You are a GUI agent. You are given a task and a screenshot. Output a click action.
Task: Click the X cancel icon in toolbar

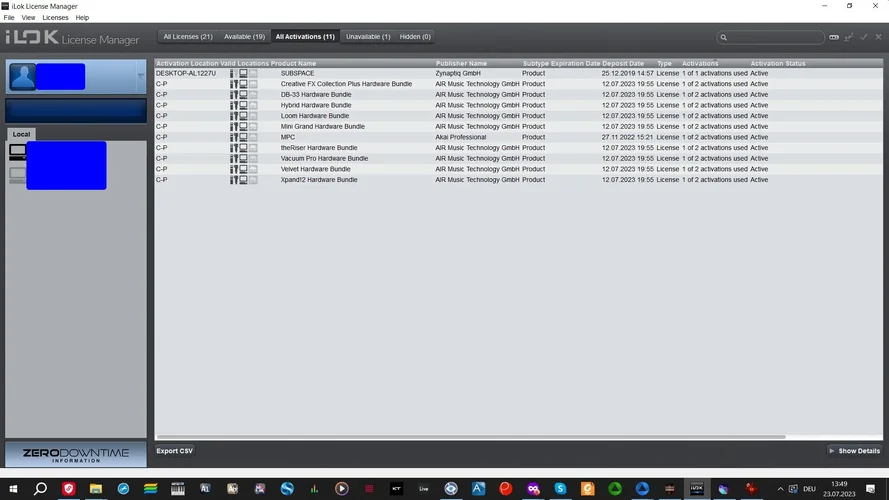[x=878, y=37]
